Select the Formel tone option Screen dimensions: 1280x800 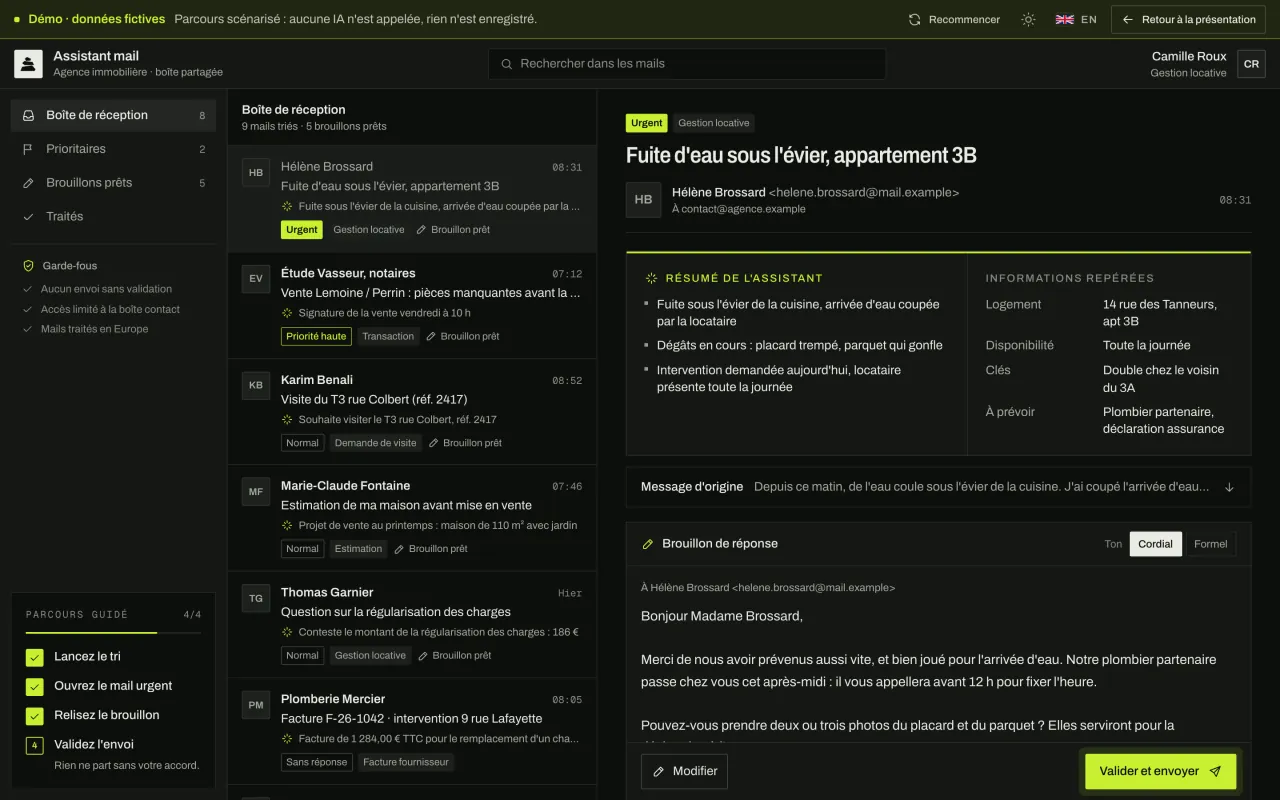1210,544
